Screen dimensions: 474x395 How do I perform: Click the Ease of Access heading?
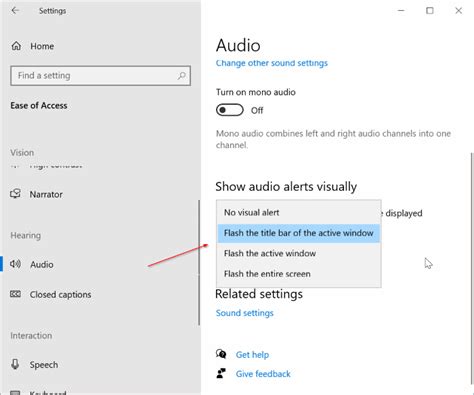39,106
